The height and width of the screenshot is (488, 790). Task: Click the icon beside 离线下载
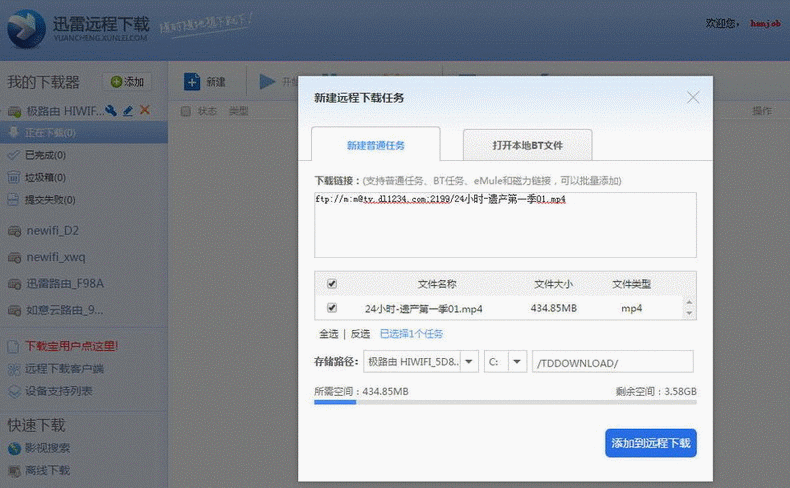point(14,471)
